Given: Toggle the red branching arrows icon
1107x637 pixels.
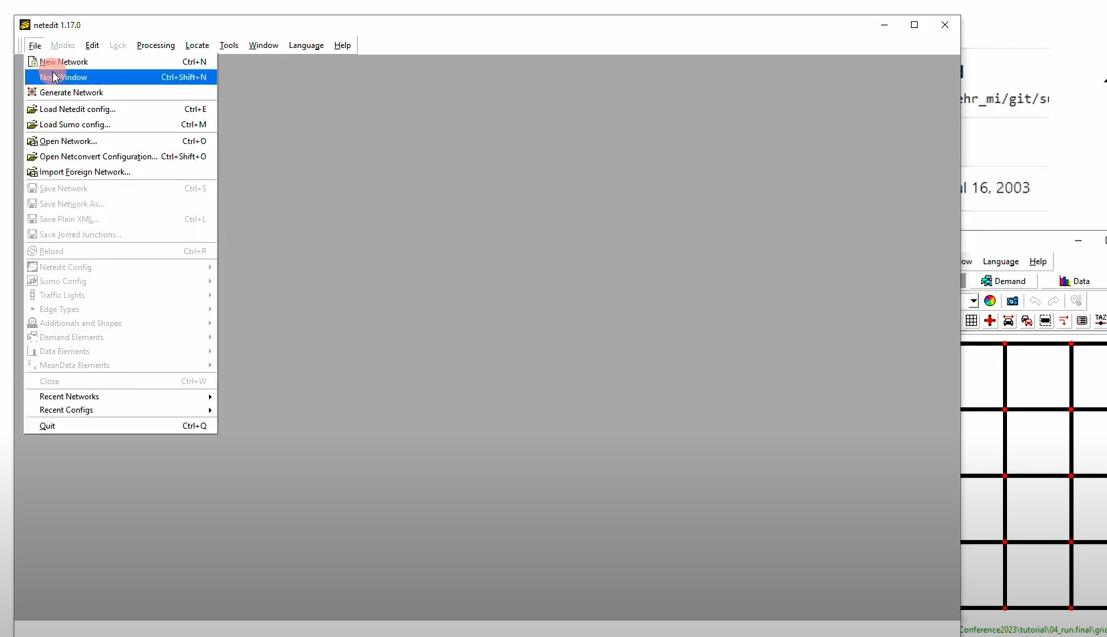Looking at the screenshot, I should 1063,321.
